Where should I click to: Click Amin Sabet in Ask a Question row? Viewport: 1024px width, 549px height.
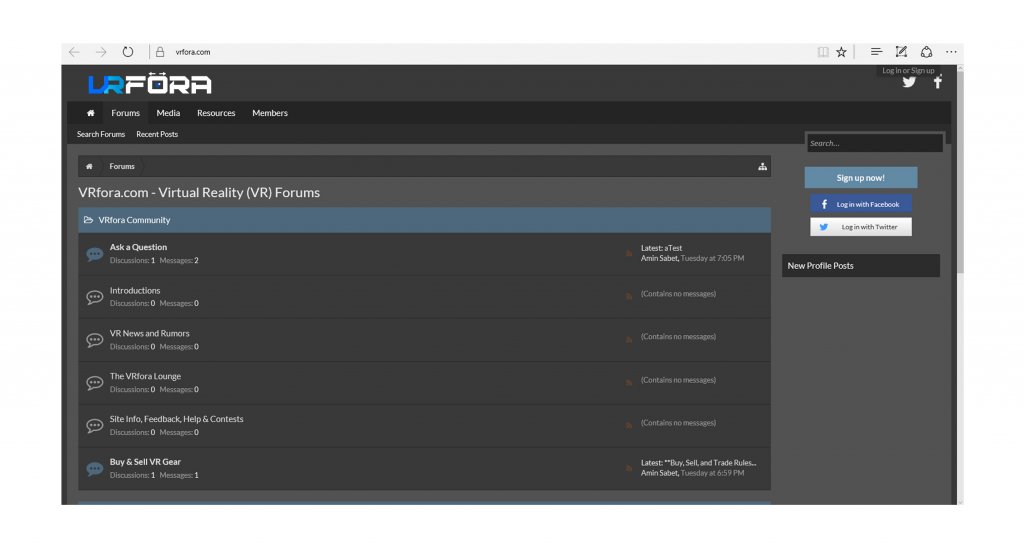click(659, 259)
